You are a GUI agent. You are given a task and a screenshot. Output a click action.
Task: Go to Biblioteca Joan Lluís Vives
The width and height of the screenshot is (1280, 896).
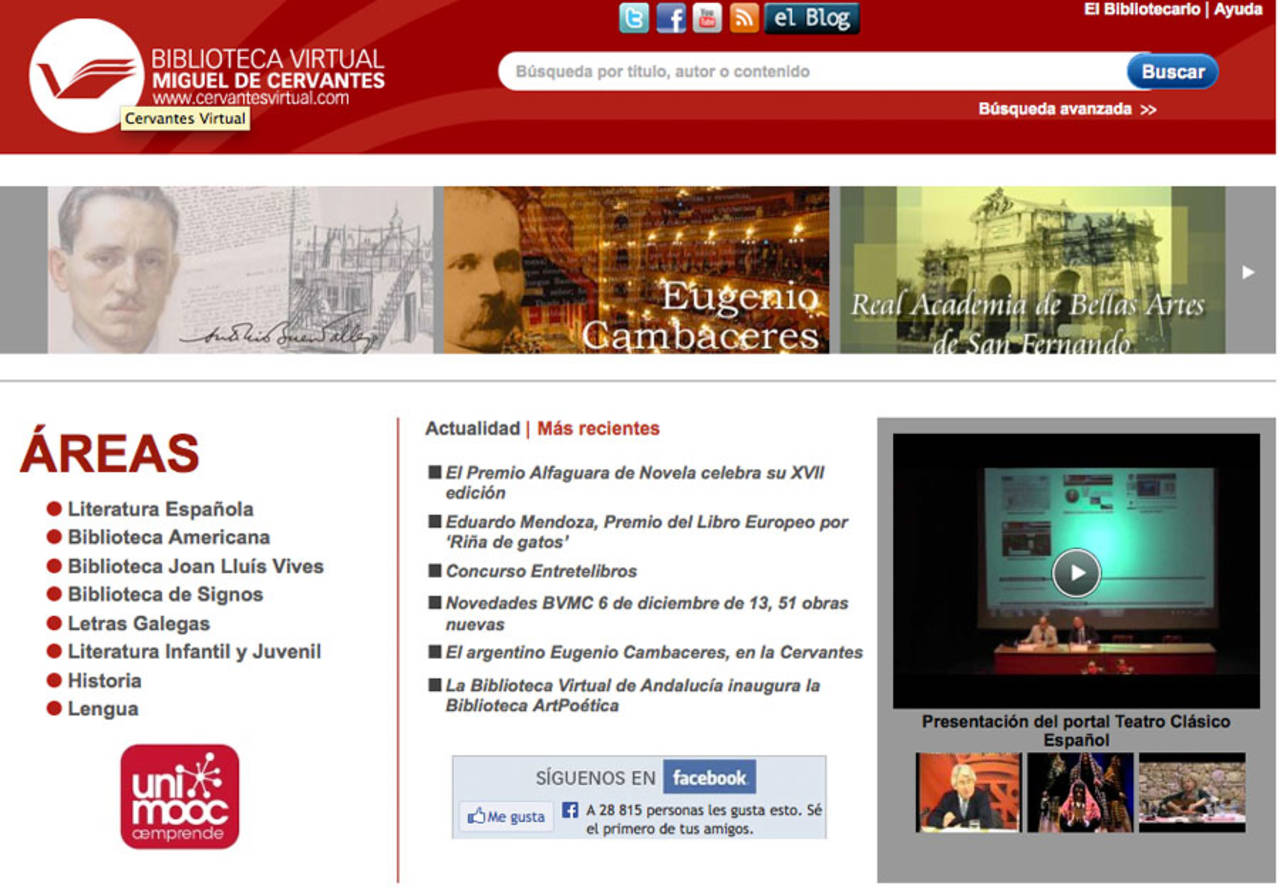tap(195, 566)
